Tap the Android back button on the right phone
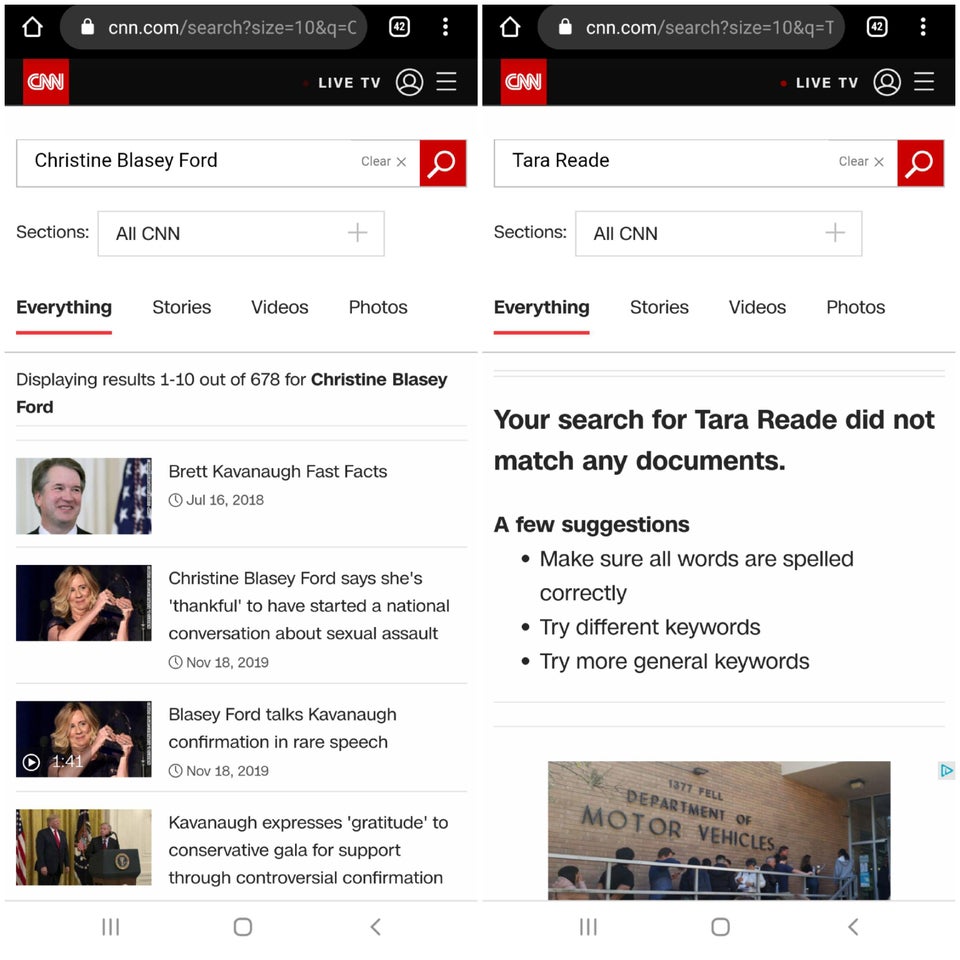 click(853, 927)
